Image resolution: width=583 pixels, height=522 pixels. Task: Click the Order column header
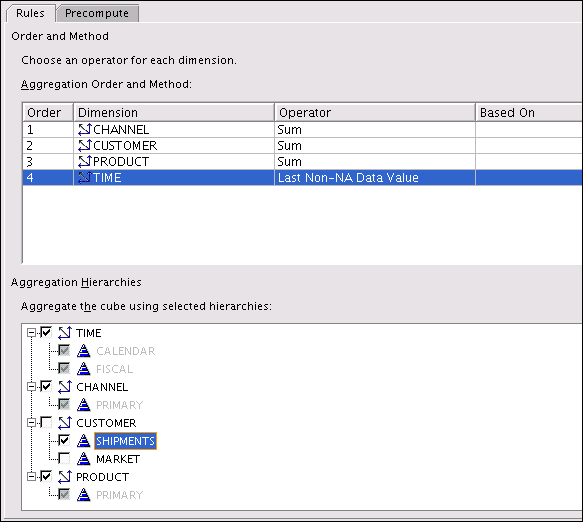click(48, 112)
